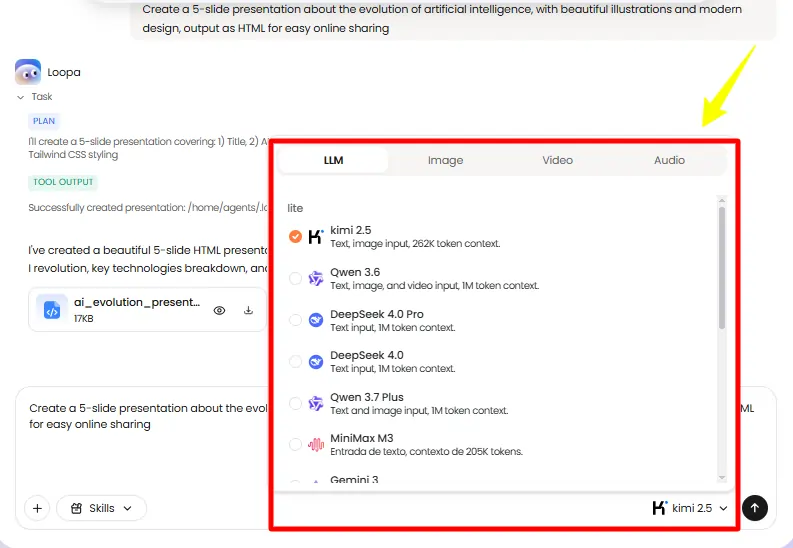The image size is (793, 548).
Task: Click 'Text and image input, 1M token context.' text
Action: [419, 410]
